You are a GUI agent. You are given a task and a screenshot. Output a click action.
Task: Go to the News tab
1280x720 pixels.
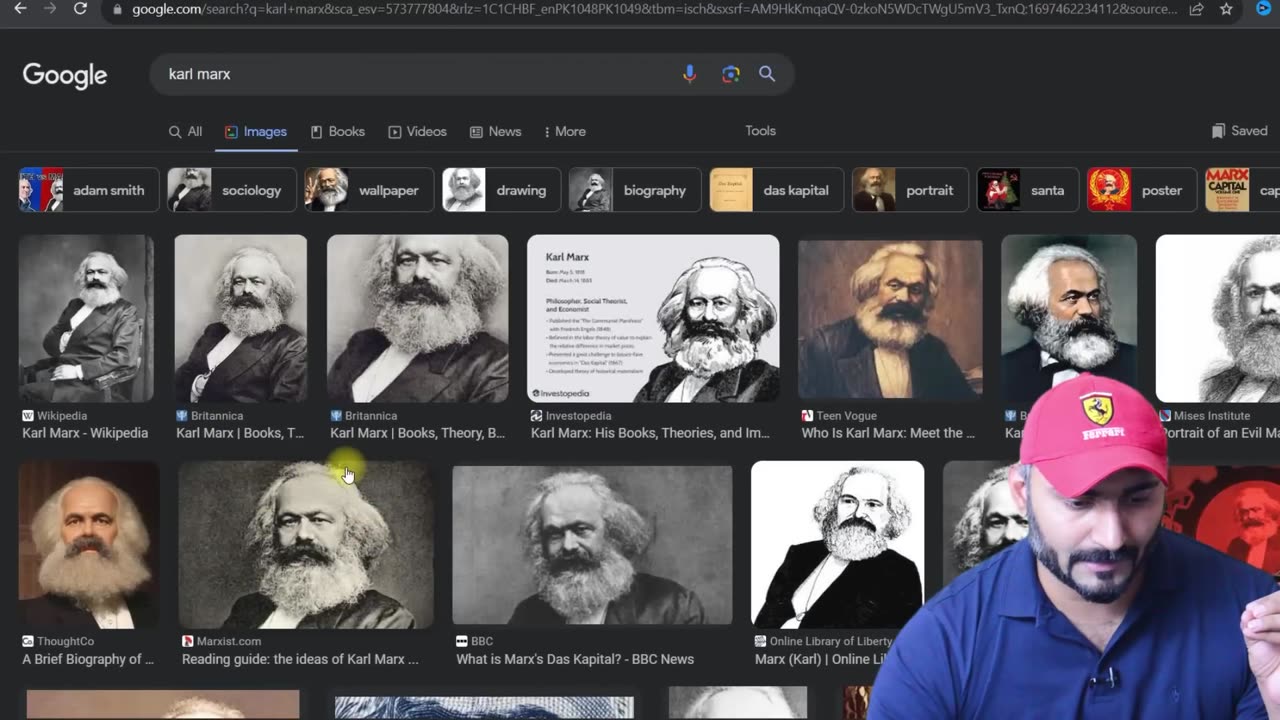tap(495, 132)
